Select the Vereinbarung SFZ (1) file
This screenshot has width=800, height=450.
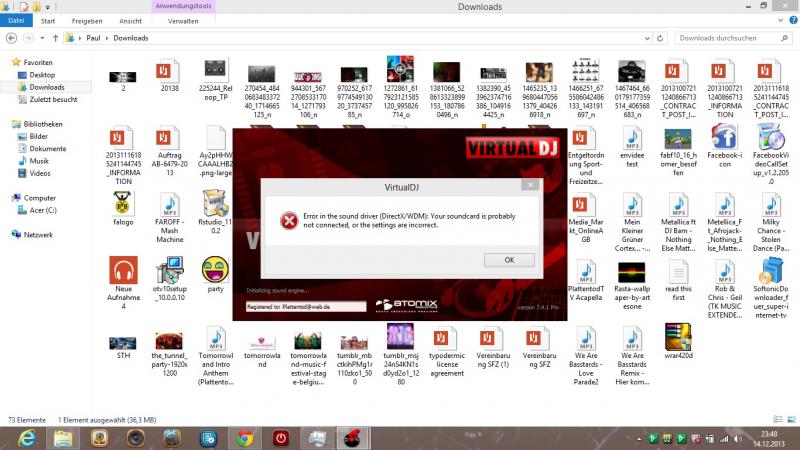click(493, 349)
